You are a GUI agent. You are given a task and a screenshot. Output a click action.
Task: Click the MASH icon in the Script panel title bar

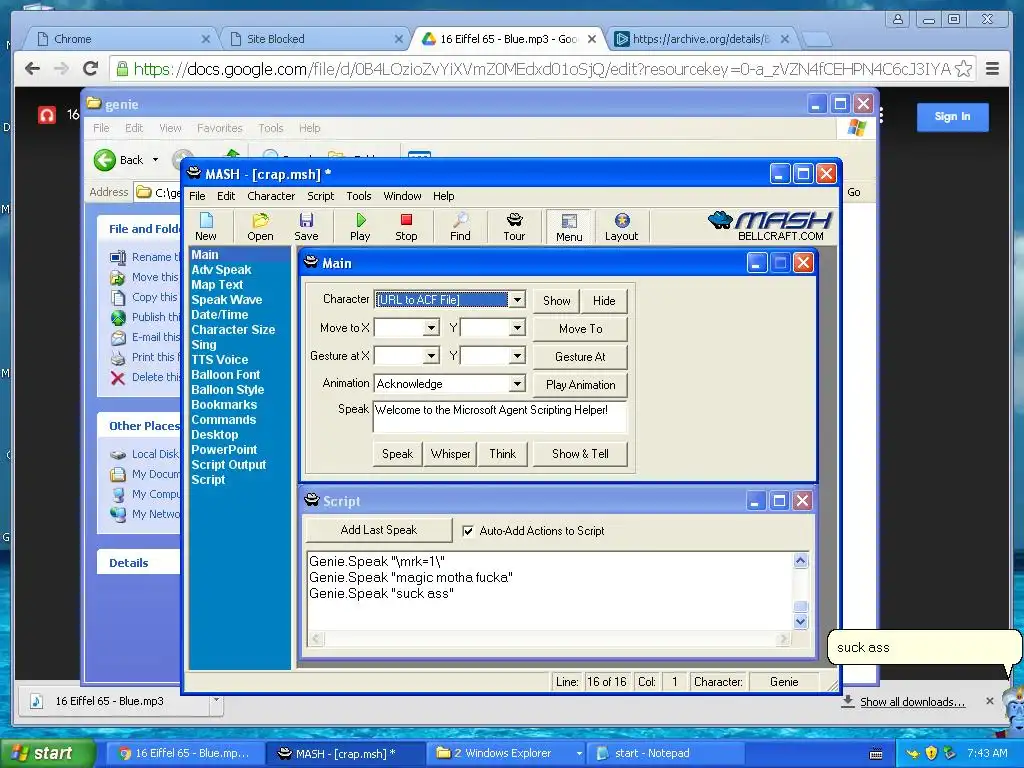[x=312, y=500]
